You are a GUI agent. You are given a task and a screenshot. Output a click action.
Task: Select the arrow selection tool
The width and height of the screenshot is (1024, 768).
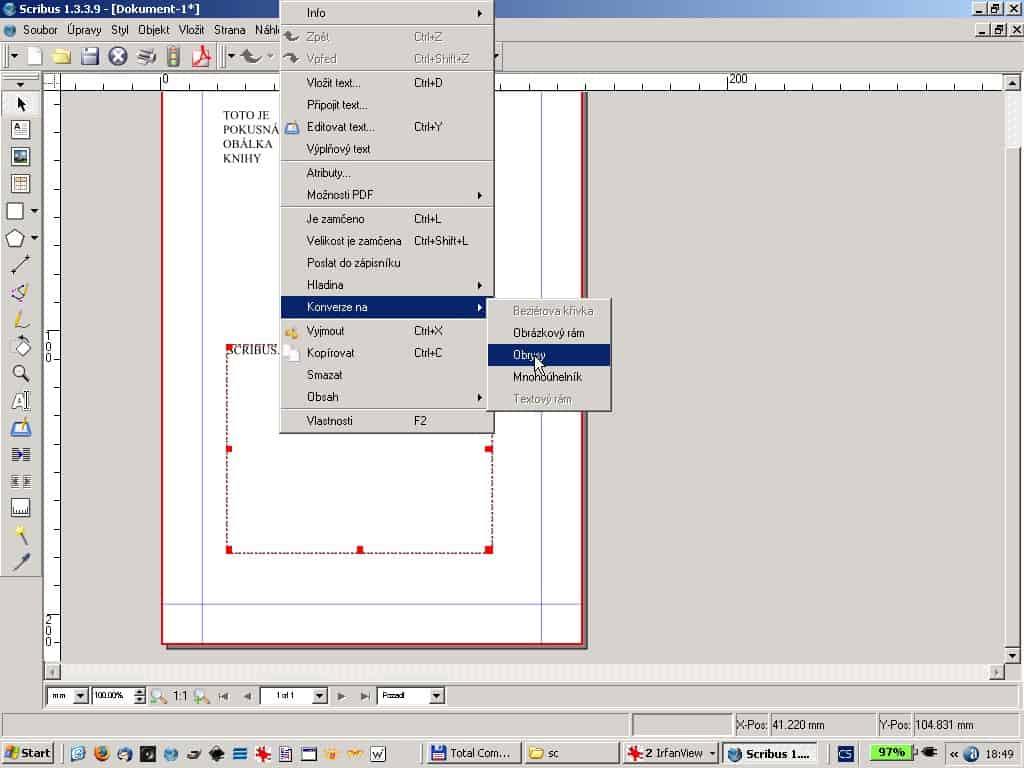(x=20, y=104)
